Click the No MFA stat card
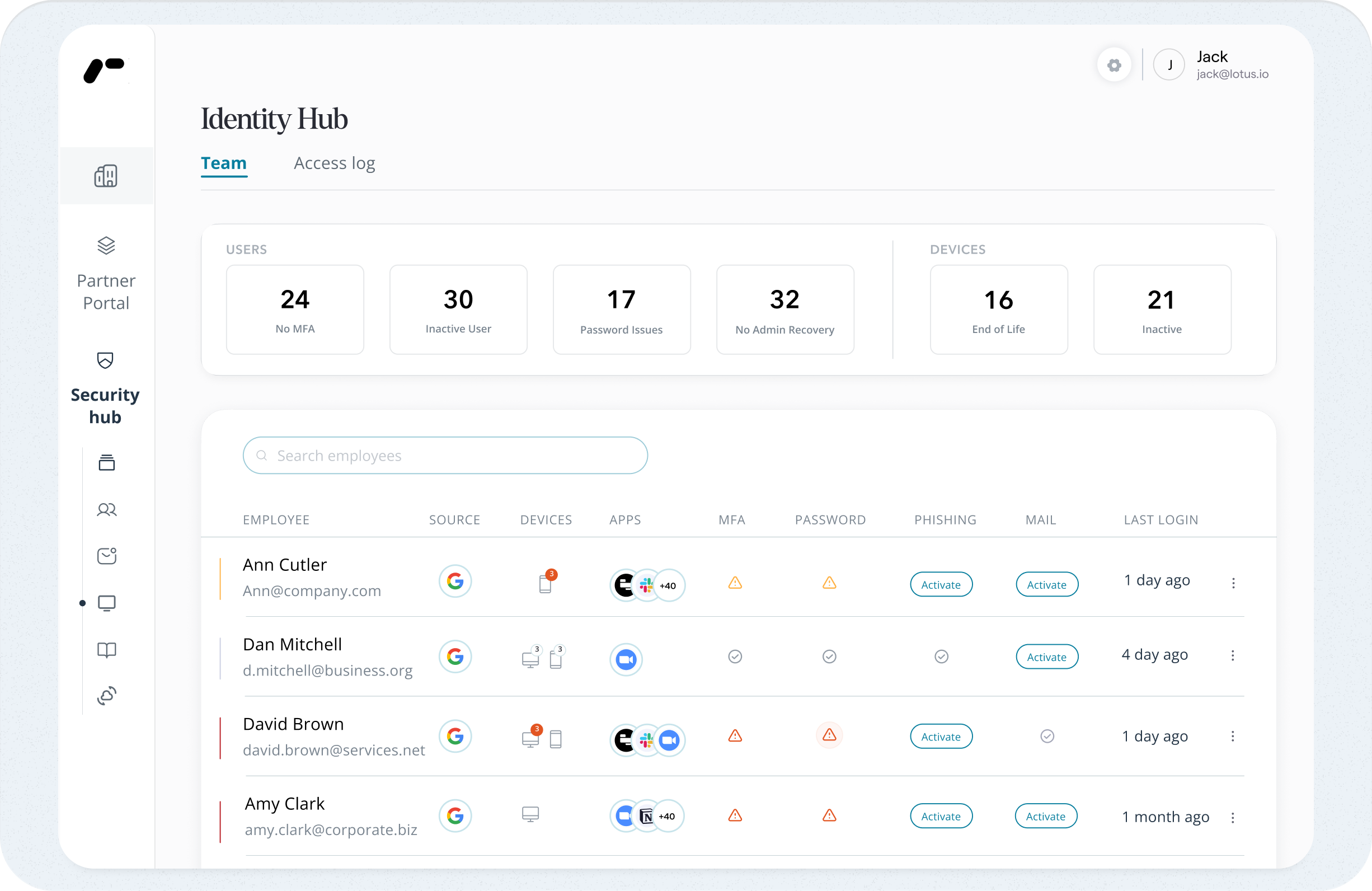Screen dimensions: 1372x891 click(x=295, y=309)
